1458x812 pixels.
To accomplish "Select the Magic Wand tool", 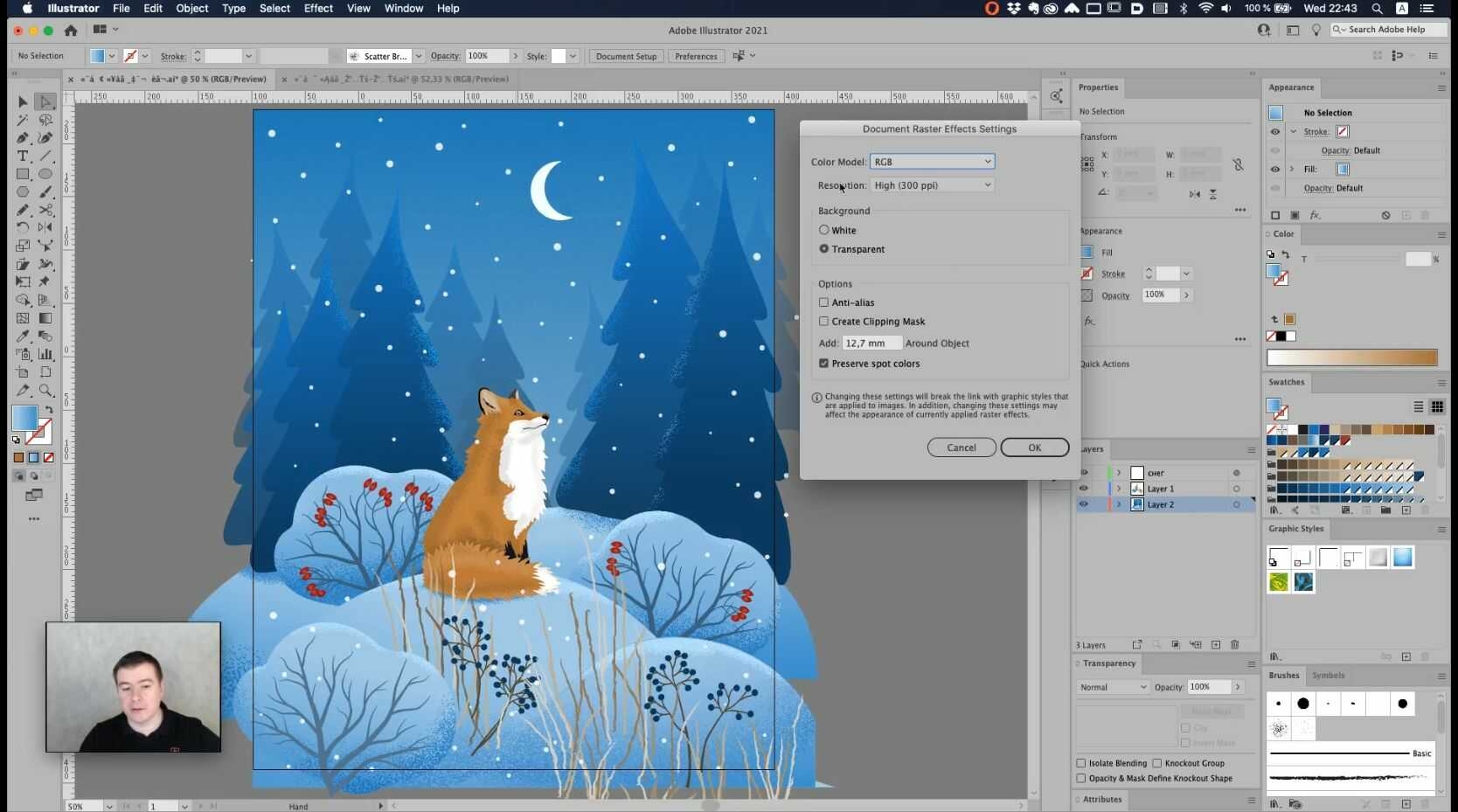I will point(23,120).
